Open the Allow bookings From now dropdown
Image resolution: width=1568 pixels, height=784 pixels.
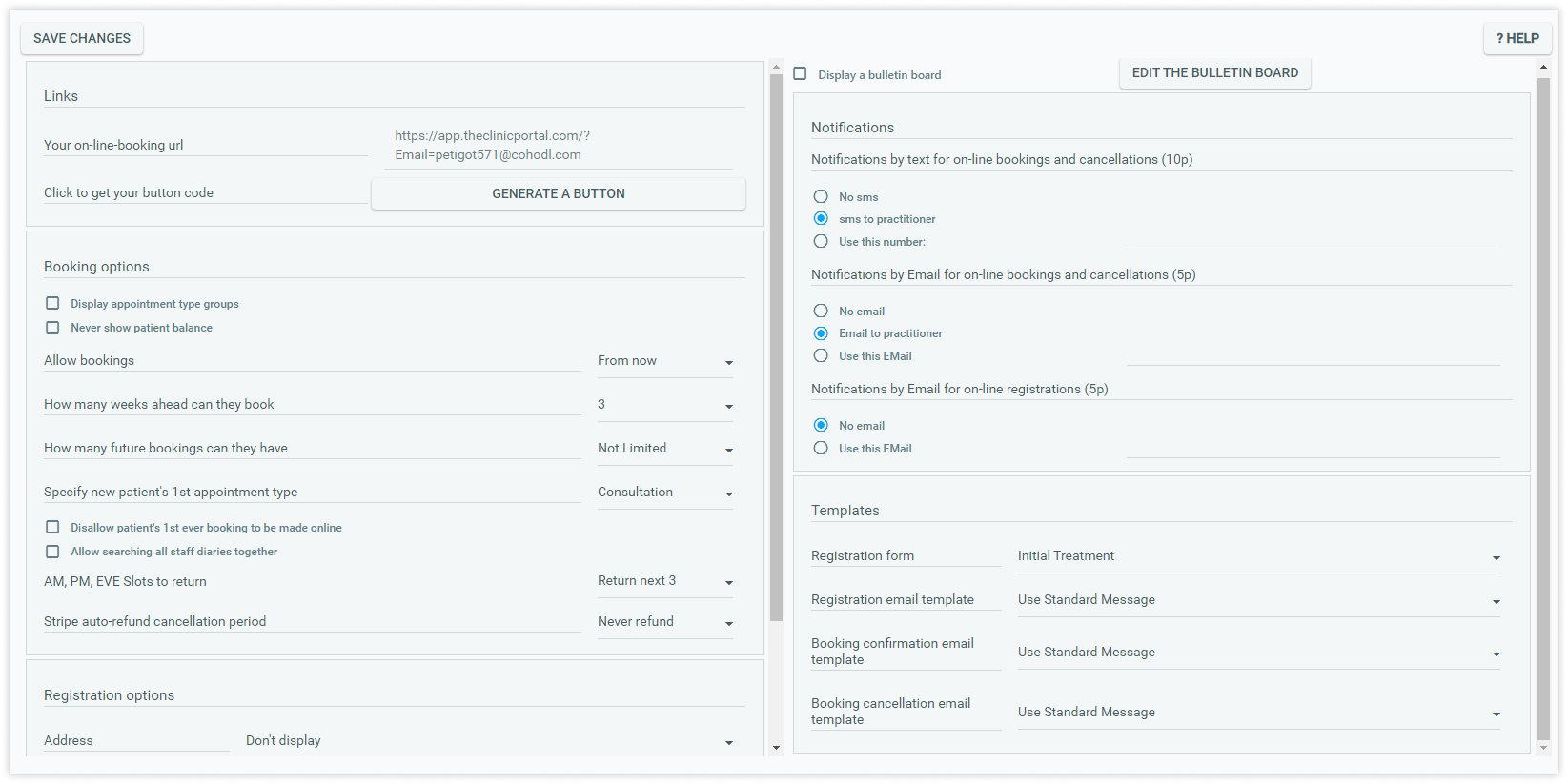click(x=665, y=361)
